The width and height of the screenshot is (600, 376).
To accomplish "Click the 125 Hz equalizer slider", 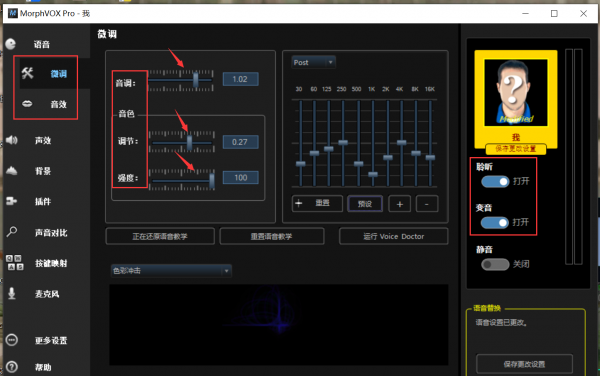I will (x=329, y=149).
